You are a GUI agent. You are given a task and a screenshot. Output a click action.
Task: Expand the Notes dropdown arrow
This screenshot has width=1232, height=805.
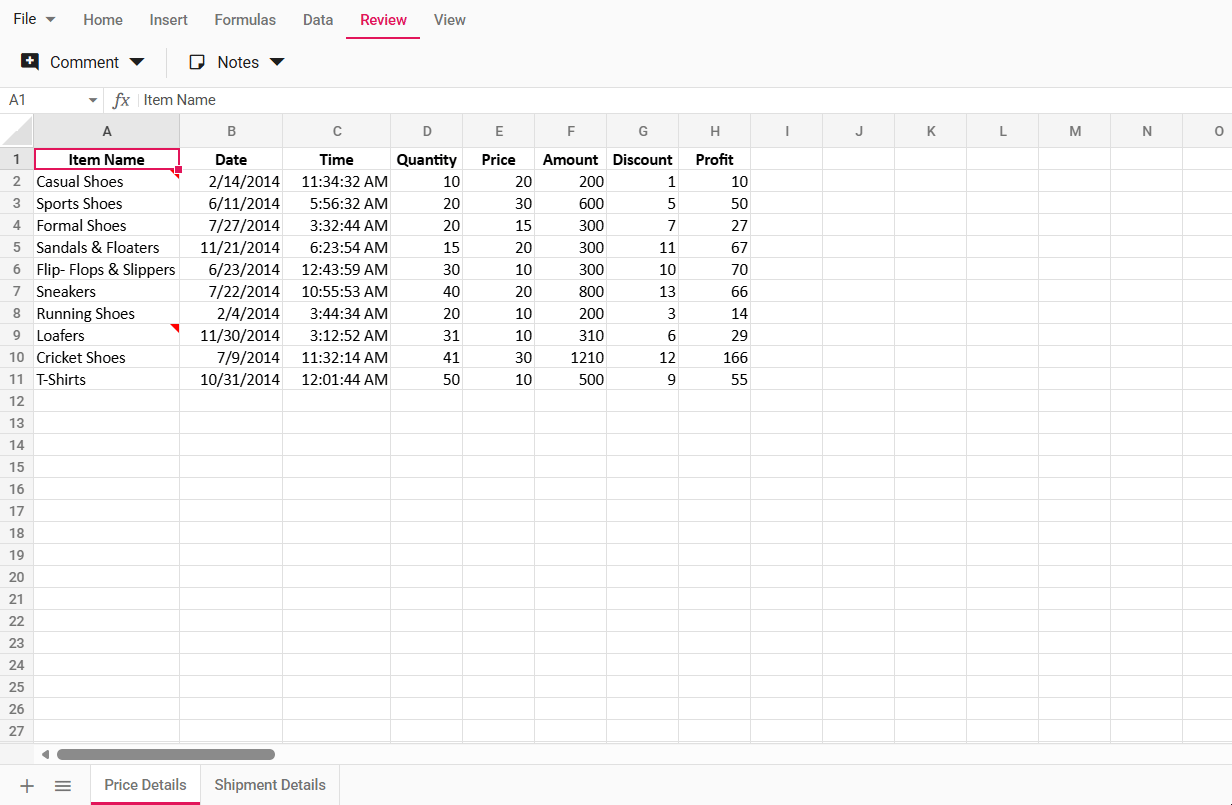280,61
